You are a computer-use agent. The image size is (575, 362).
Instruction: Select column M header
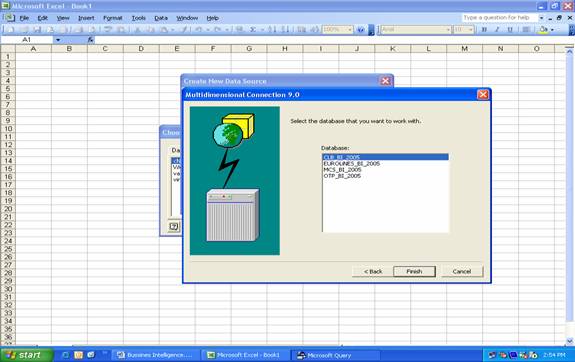(464, 49)
